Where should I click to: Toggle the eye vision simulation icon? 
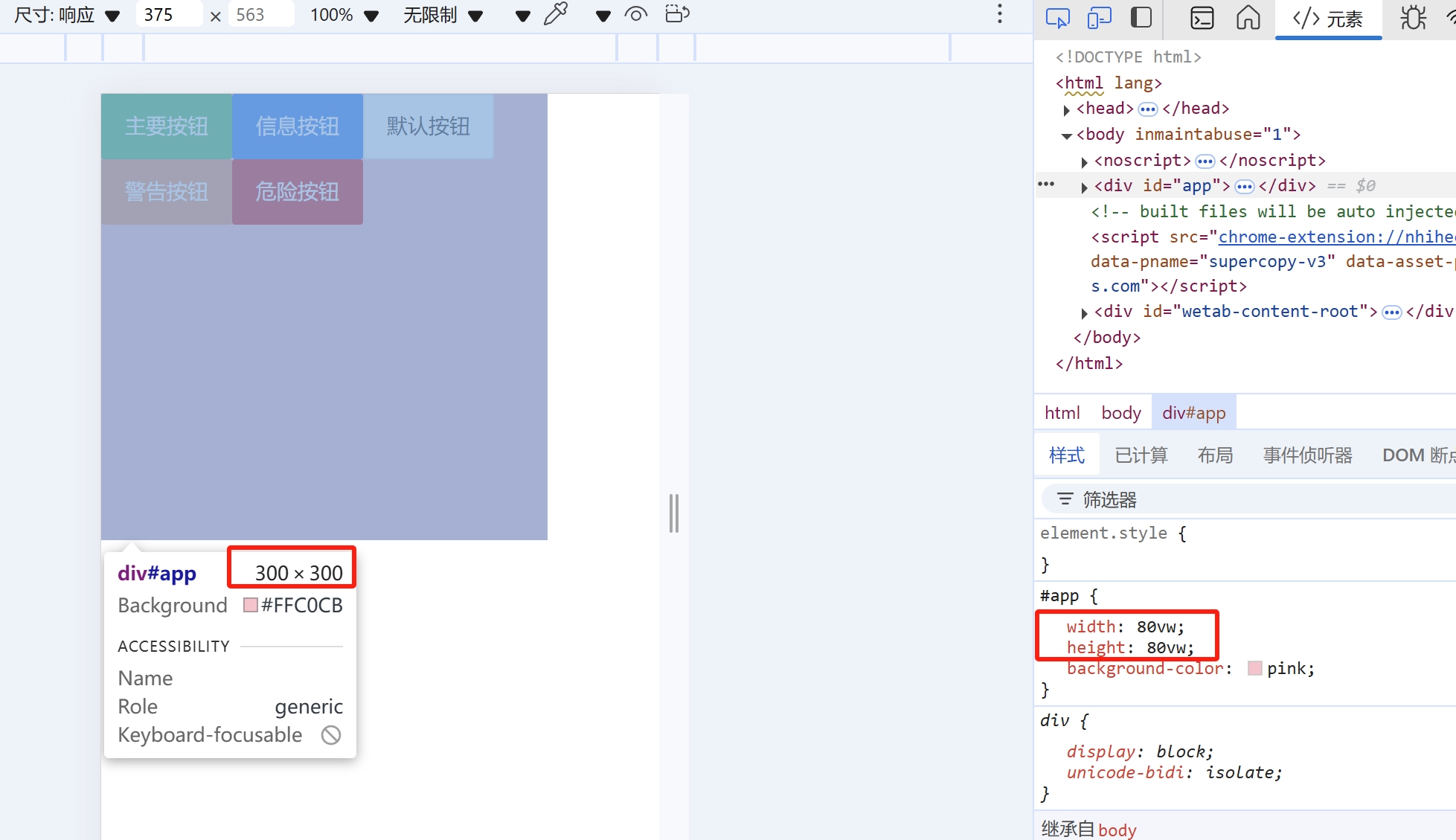point(635,14)
